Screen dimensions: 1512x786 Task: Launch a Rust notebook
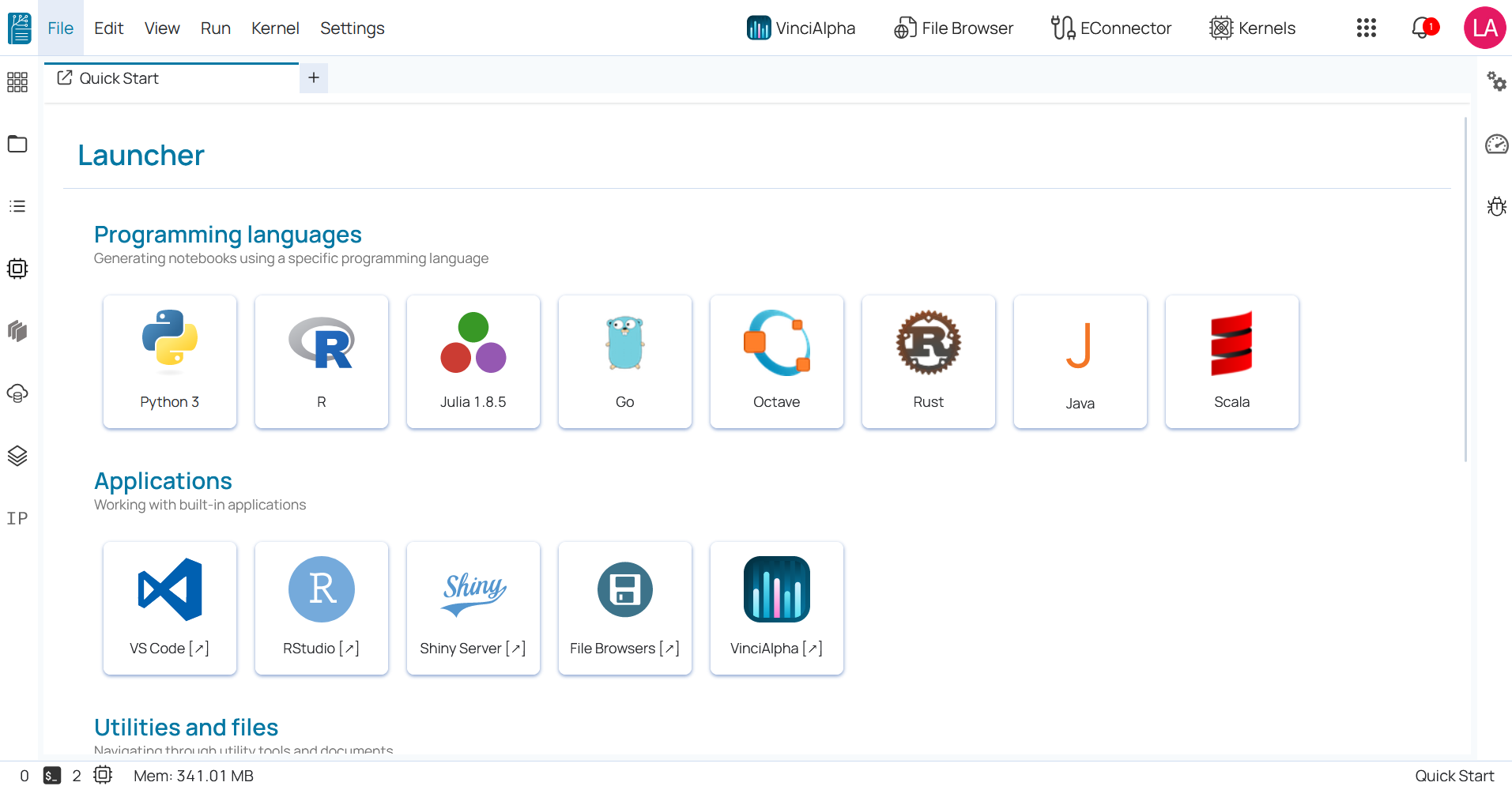pos(929,362)
